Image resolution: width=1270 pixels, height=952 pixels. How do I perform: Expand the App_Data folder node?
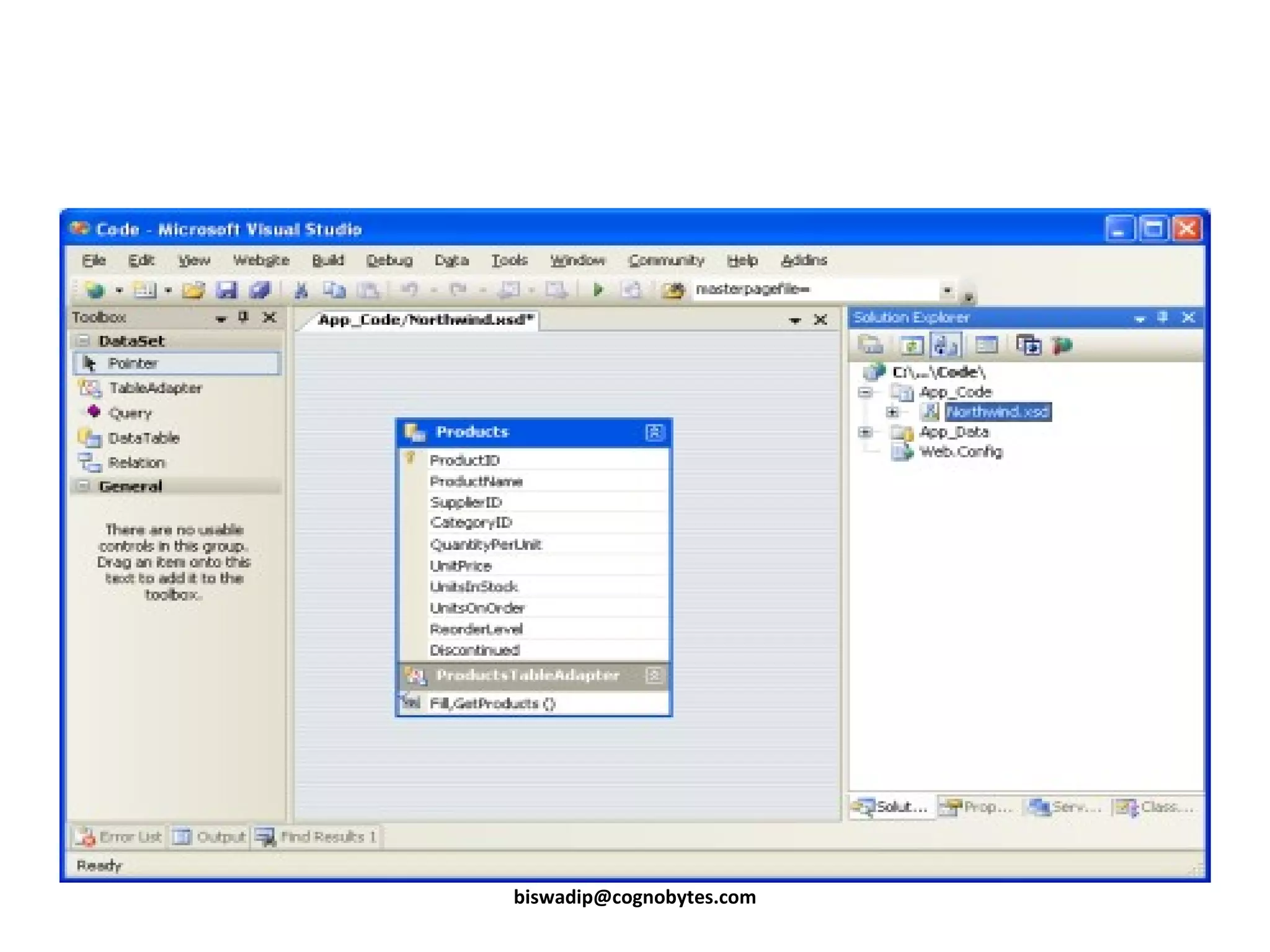[x=865, y=432]
